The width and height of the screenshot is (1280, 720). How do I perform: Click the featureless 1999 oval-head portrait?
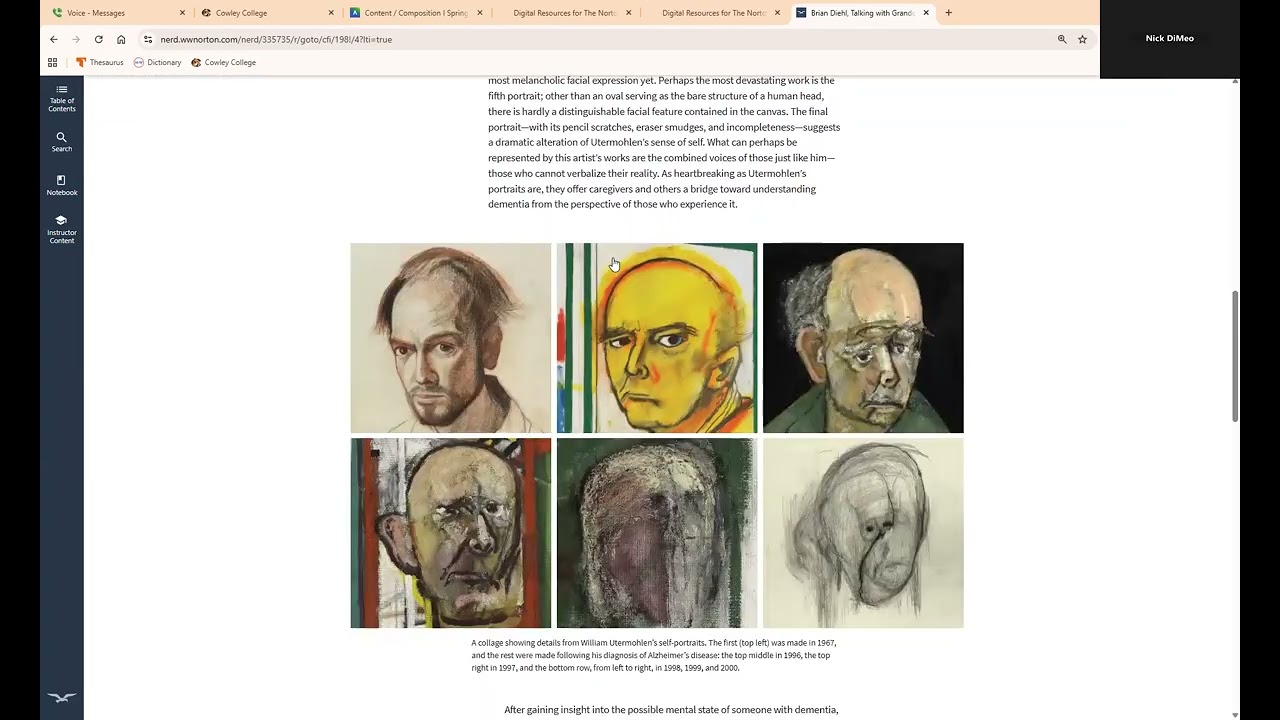point(657,533)
